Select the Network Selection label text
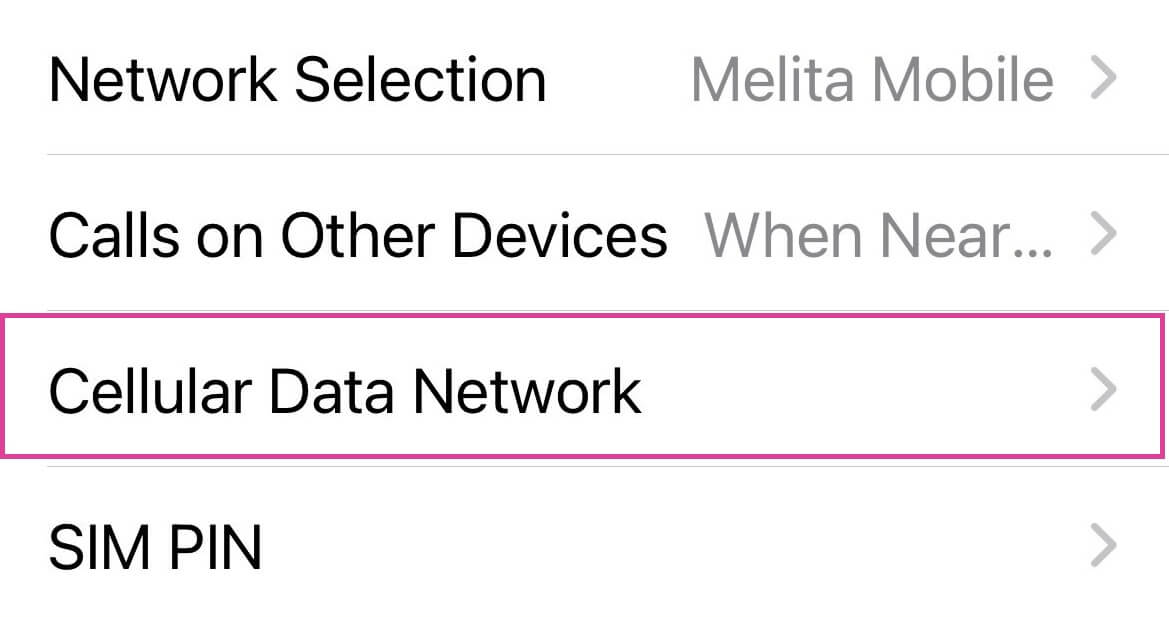Image resolution: width=1169 pixels, height=617 pixels. [297, 80]
